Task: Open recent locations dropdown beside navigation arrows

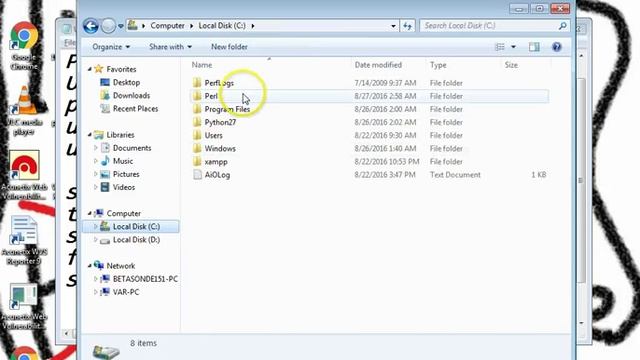Action: (x=121, y=26)
